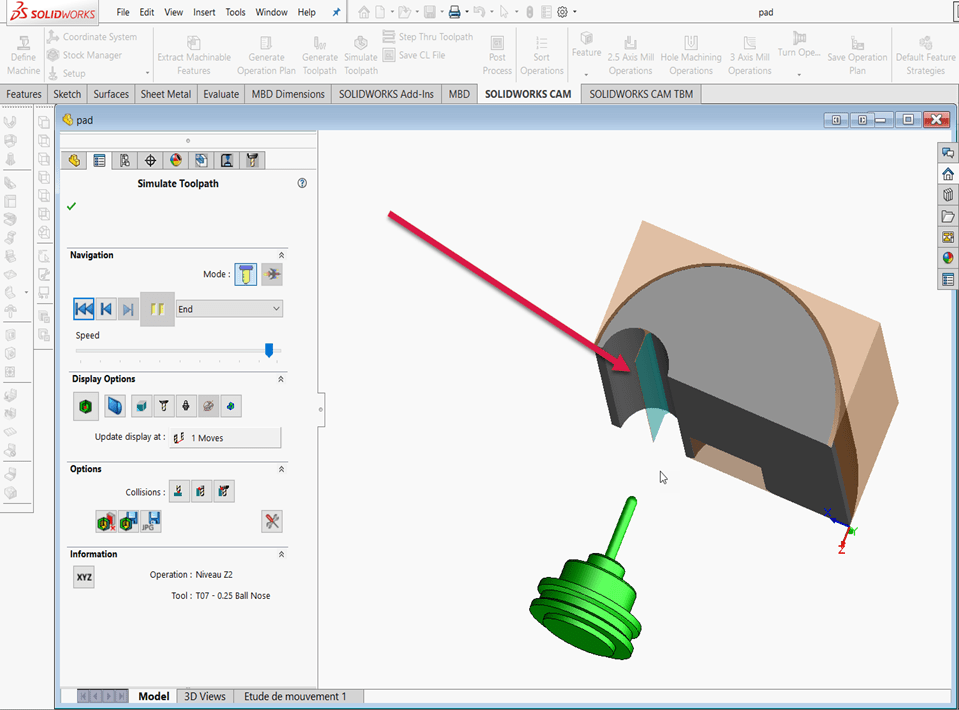The image size is (959, 710).
Task: Select Tool mode simulation button
Action: tap(246, 274)
